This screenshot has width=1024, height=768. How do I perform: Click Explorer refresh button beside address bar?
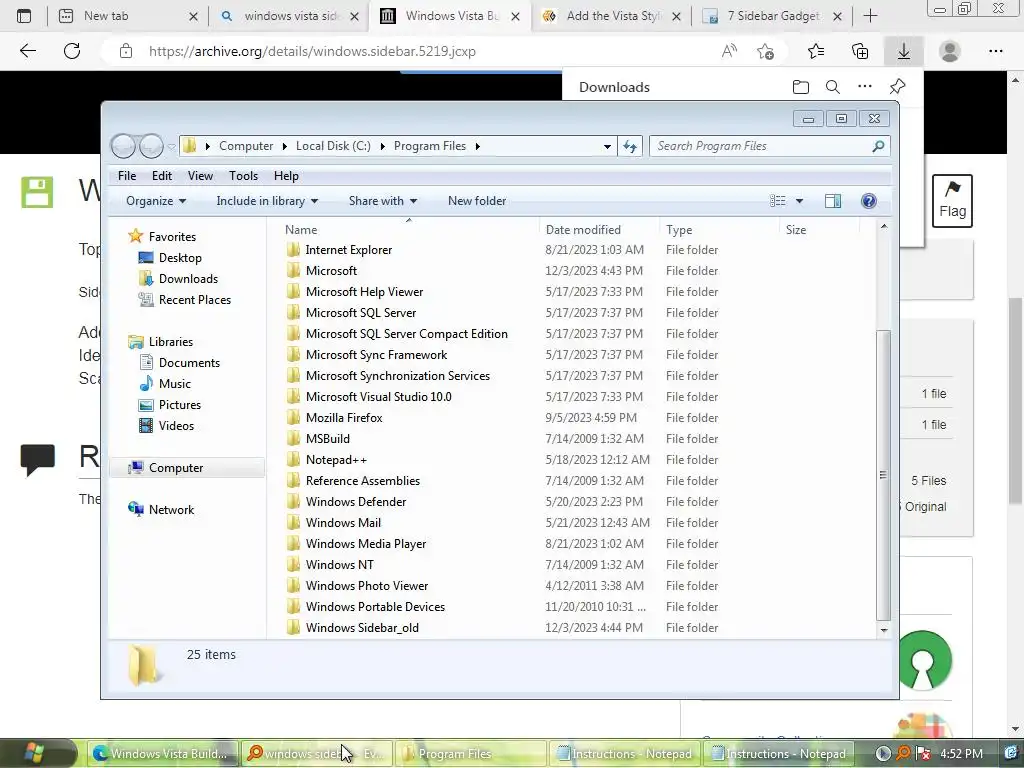pyautogui.click(x=630, y=146)
